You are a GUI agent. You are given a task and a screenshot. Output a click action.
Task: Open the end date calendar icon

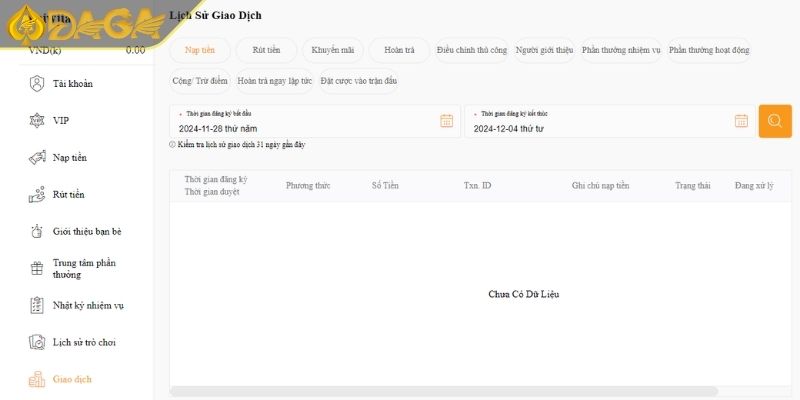[x=741, y=121]
